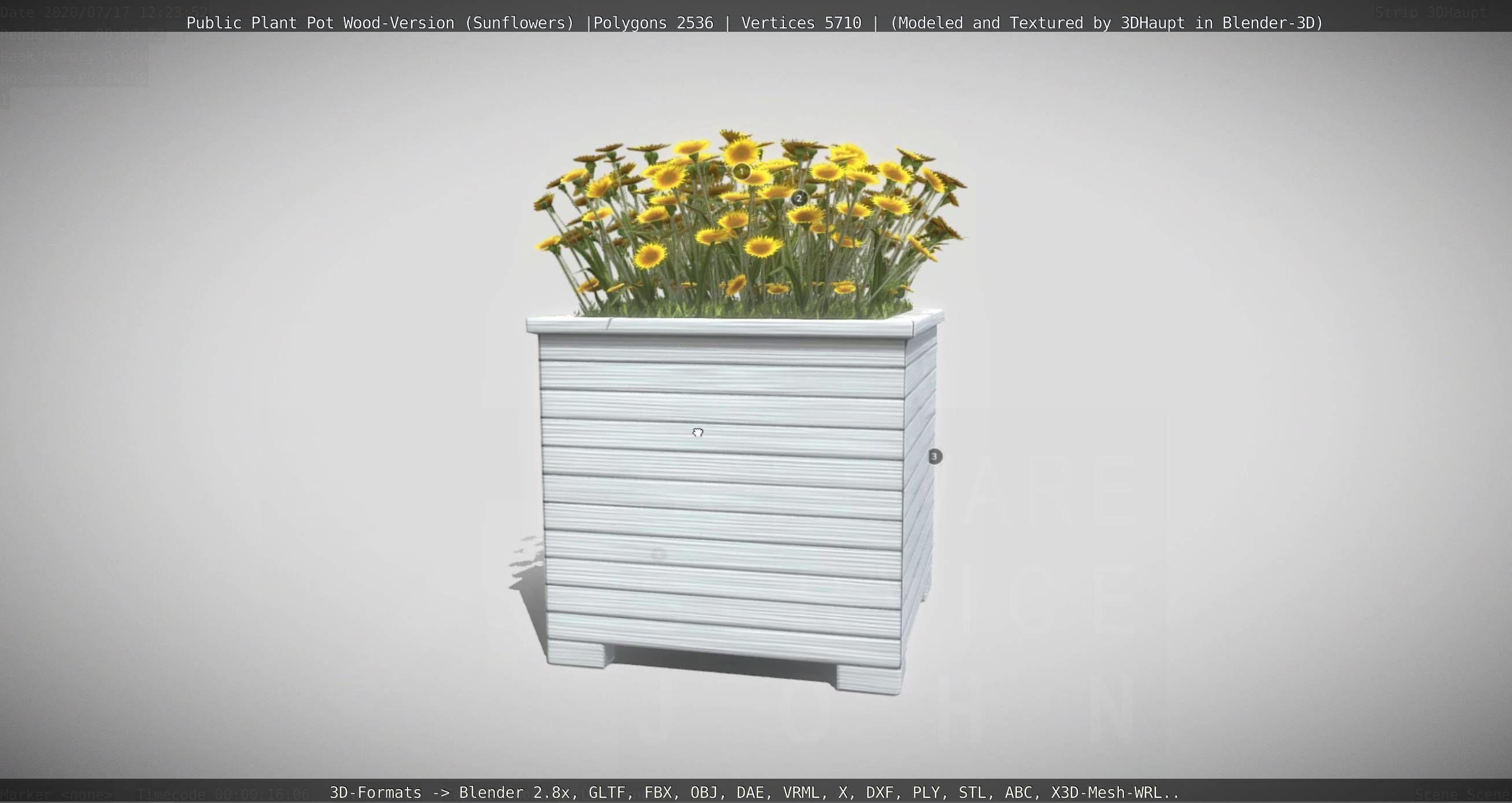Click the "Polygons 2536" text
The width and height of the screenshot is (1512, 803).
pos(653,23)
